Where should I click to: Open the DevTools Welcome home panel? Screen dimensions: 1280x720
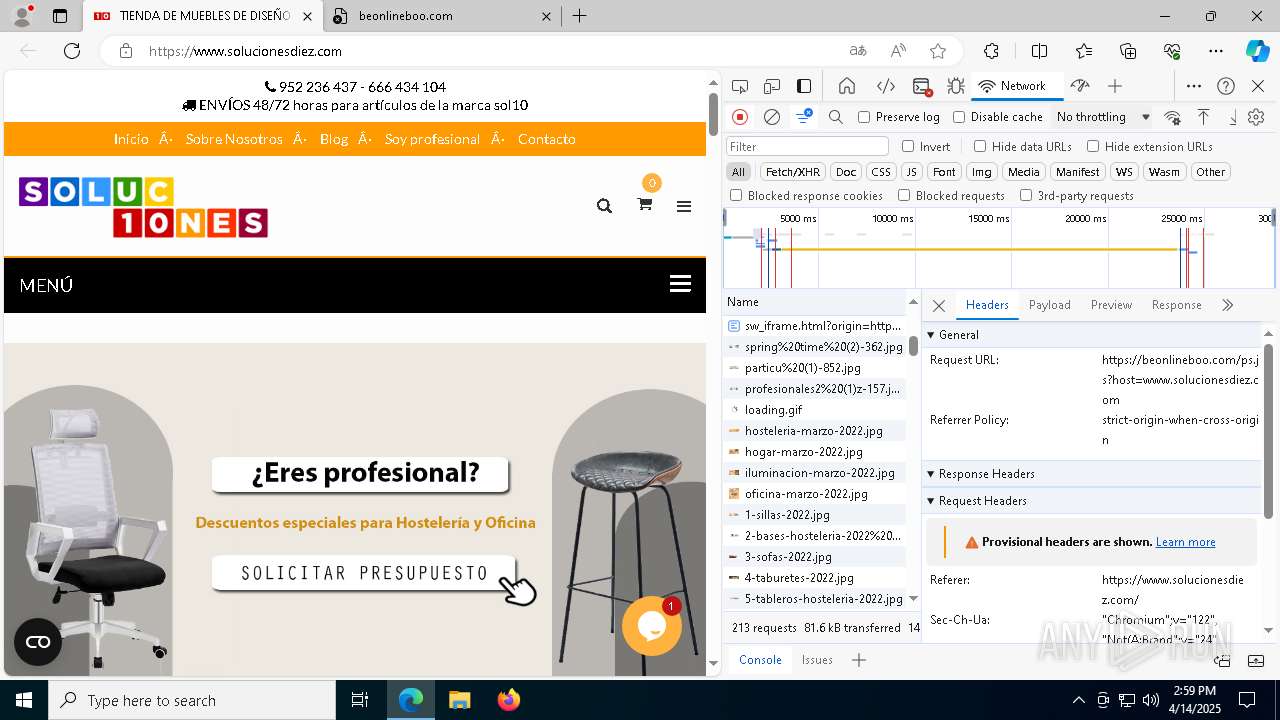(x=847, y=86)
